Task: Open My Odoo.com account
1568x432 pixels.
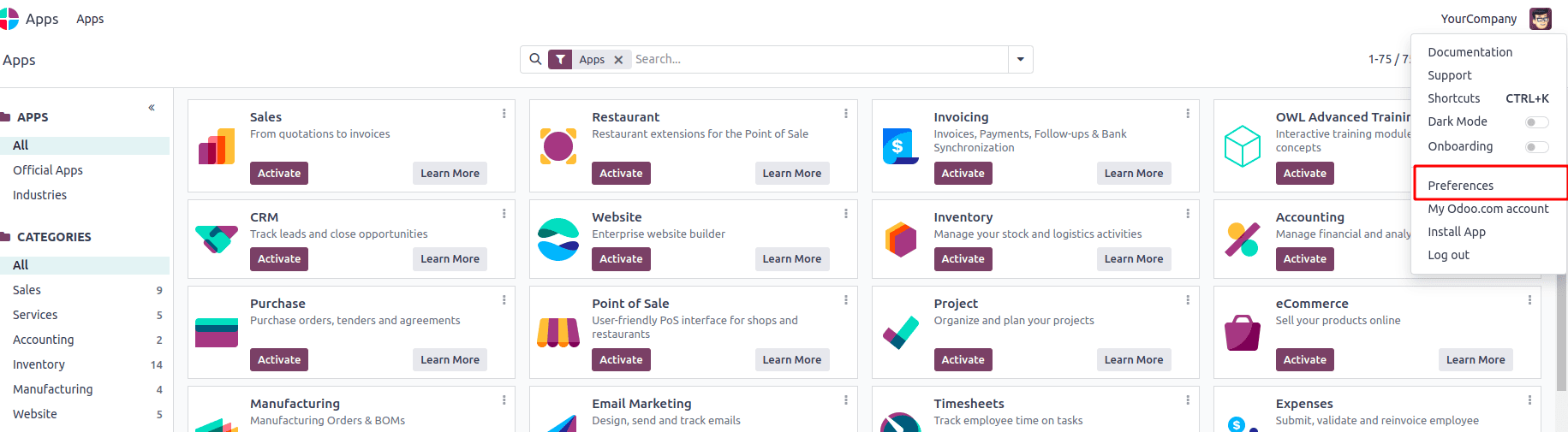Action: pos(1488,209)
